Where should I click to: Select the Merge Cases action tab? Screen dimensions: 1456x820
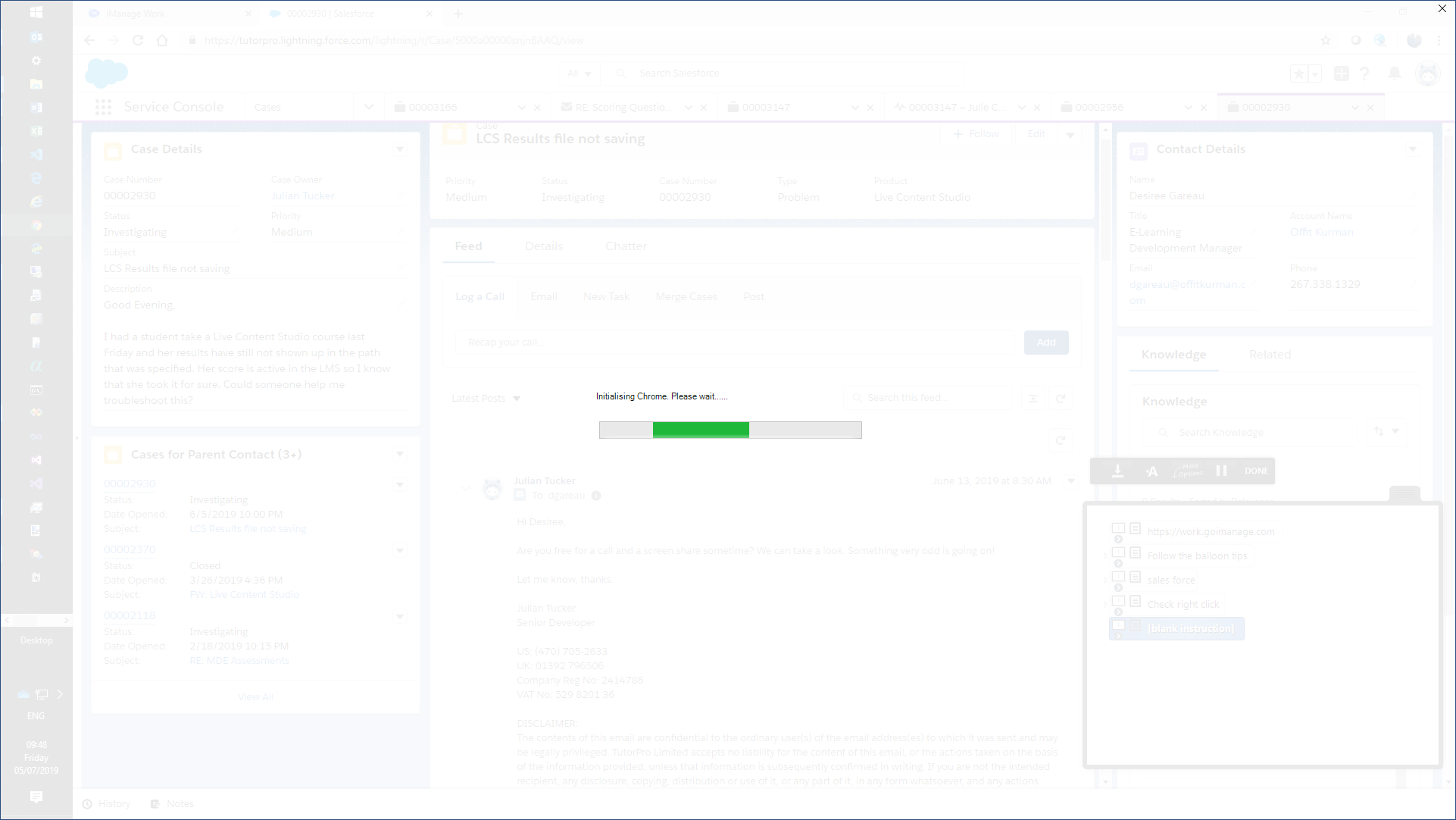[x=686, y=296]
